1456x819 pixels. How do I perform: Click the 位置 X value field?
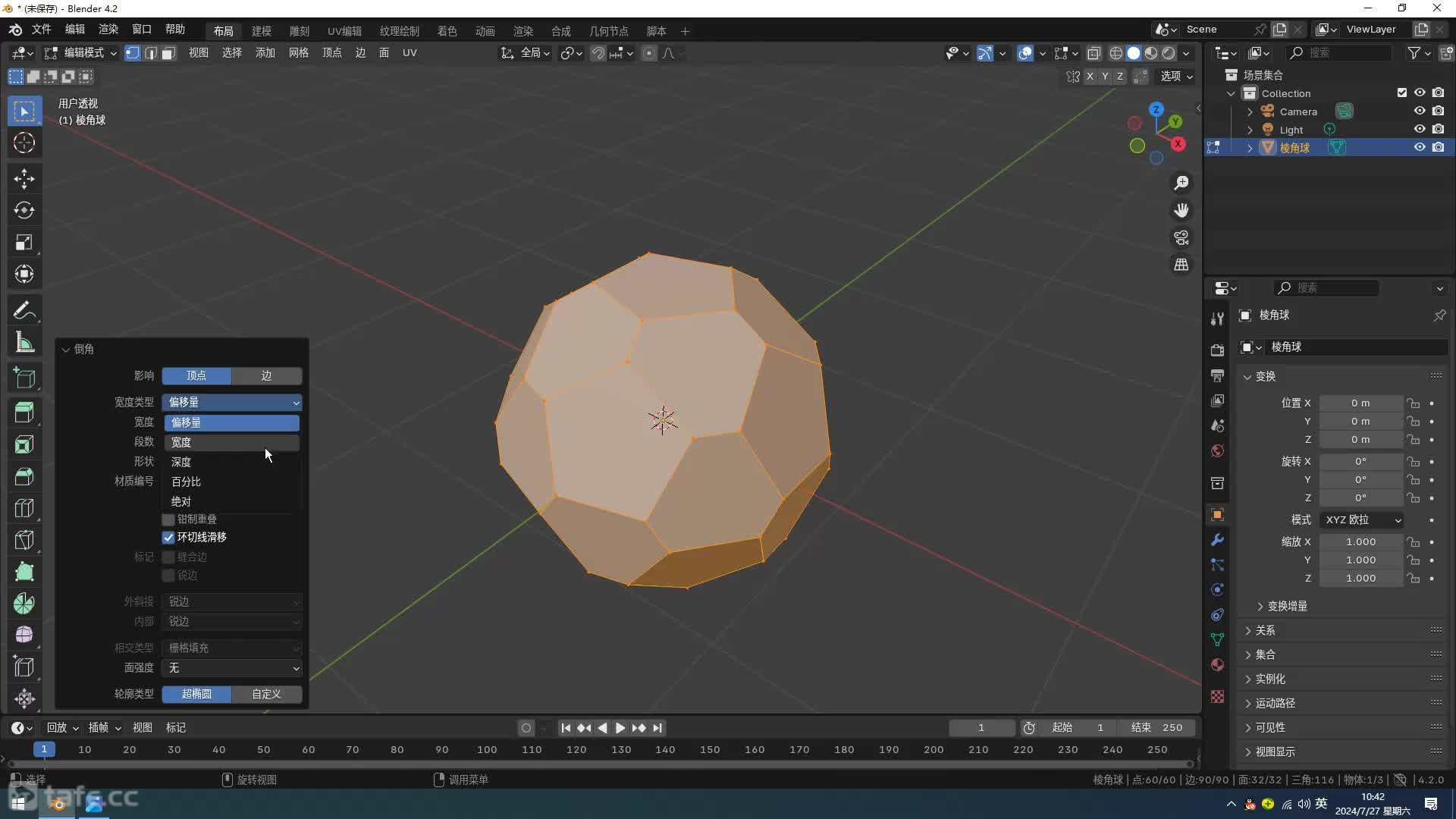pos(1360,403)
